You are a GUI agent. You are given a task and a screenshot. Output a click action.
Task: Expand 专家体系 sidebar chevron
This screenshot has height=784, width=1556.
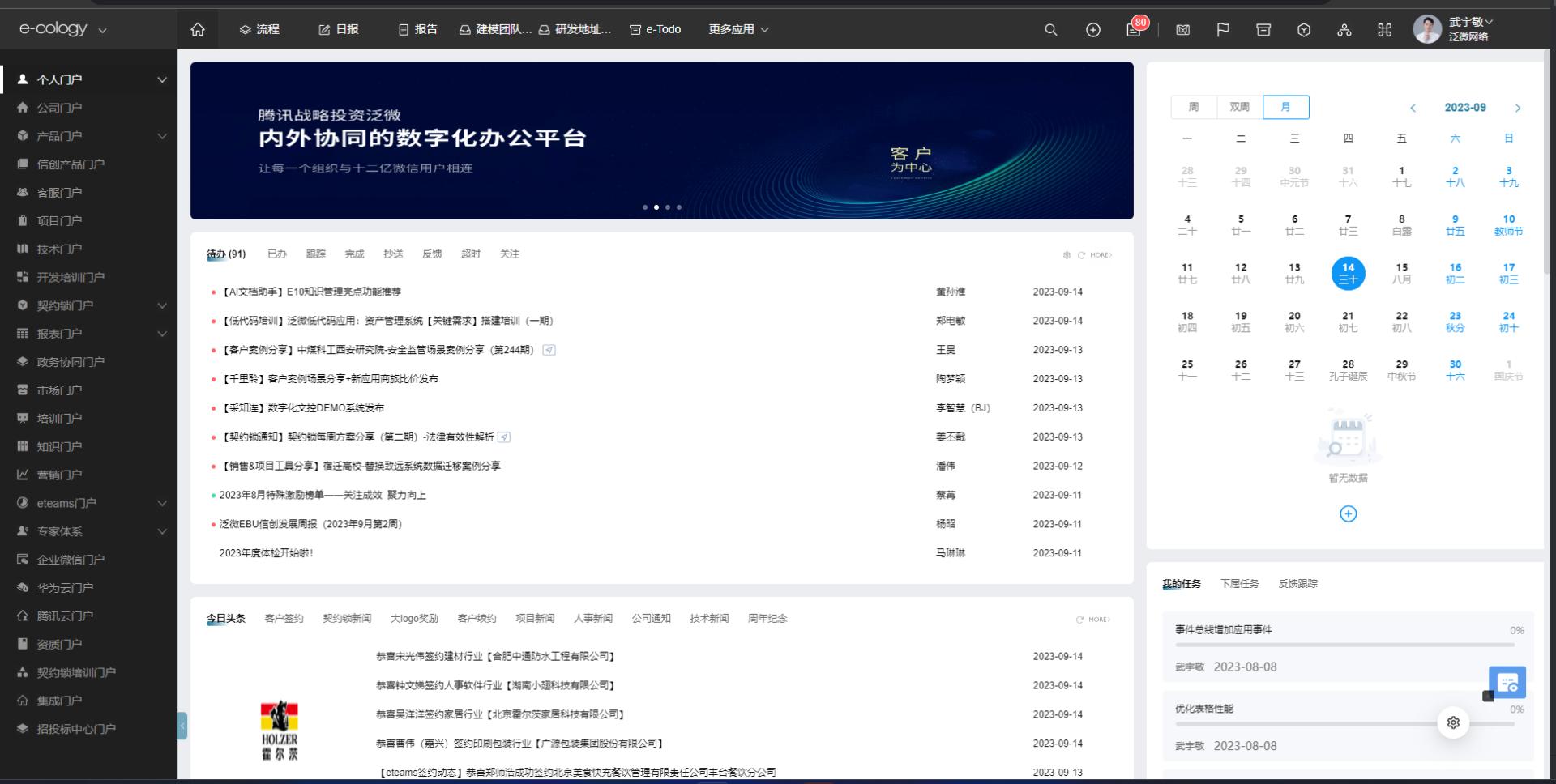[x=162, y=531]
